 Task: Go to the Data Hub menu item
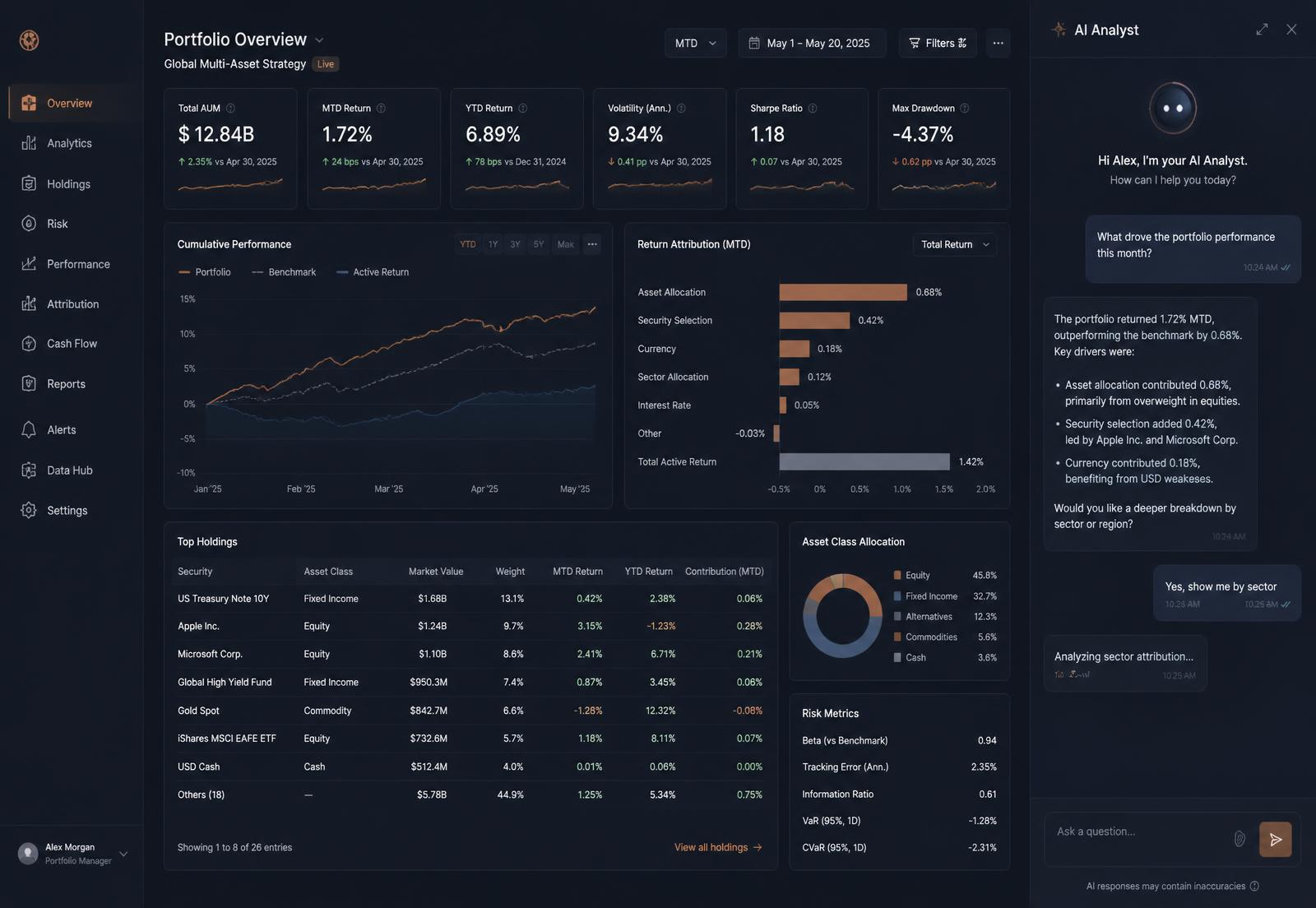[x=70, y=470]
